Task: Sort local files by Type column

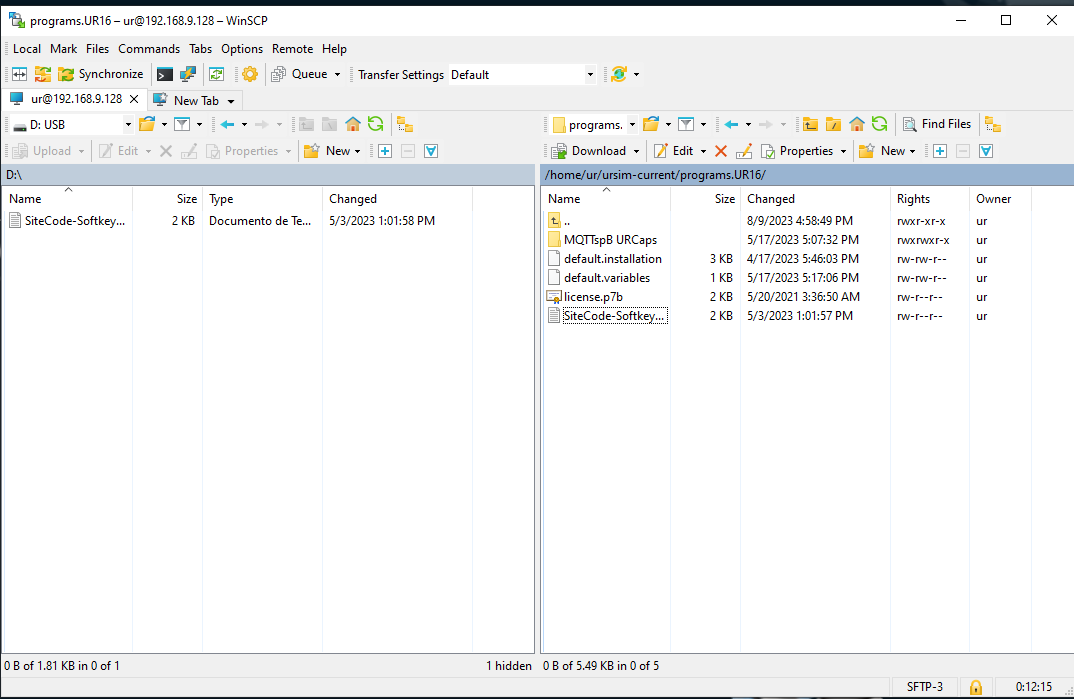Action: pos(262,199)
